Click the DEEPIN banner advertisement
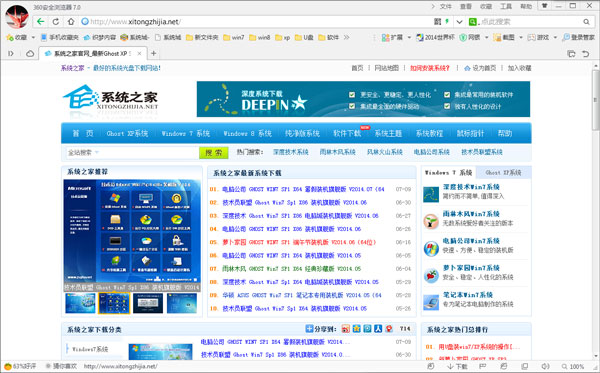Image resolution: width=600 pixels, height=373 pixels. click(x=363, y=99)
